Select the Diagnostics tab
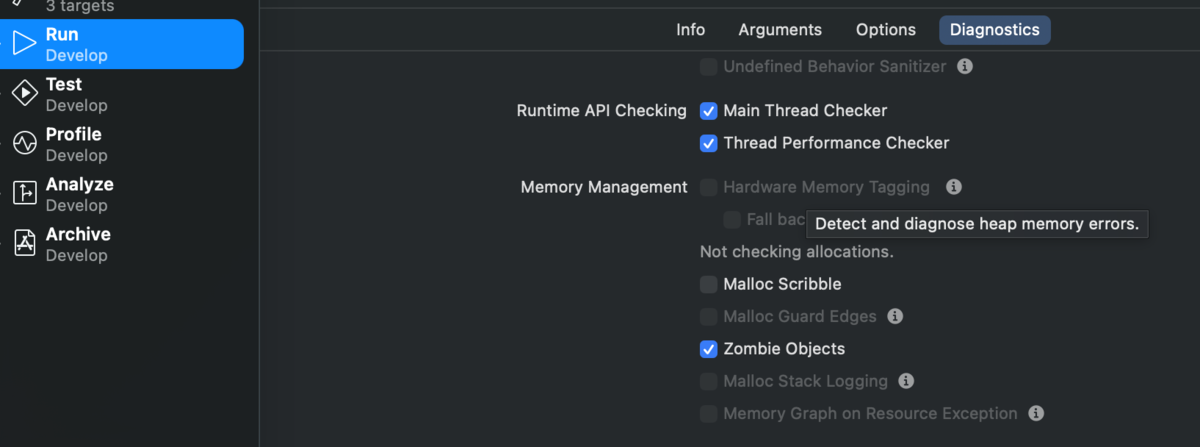Image resolution: width=1200 pixels, height=447 pixels. [994, 30]
